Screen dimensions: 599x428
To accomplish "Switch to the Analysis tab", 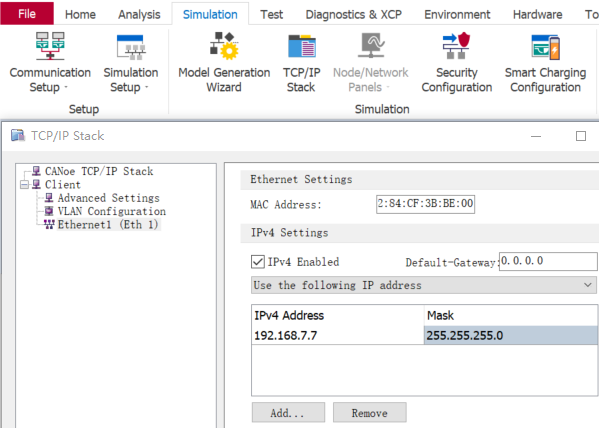I will [x=139, y=15].
